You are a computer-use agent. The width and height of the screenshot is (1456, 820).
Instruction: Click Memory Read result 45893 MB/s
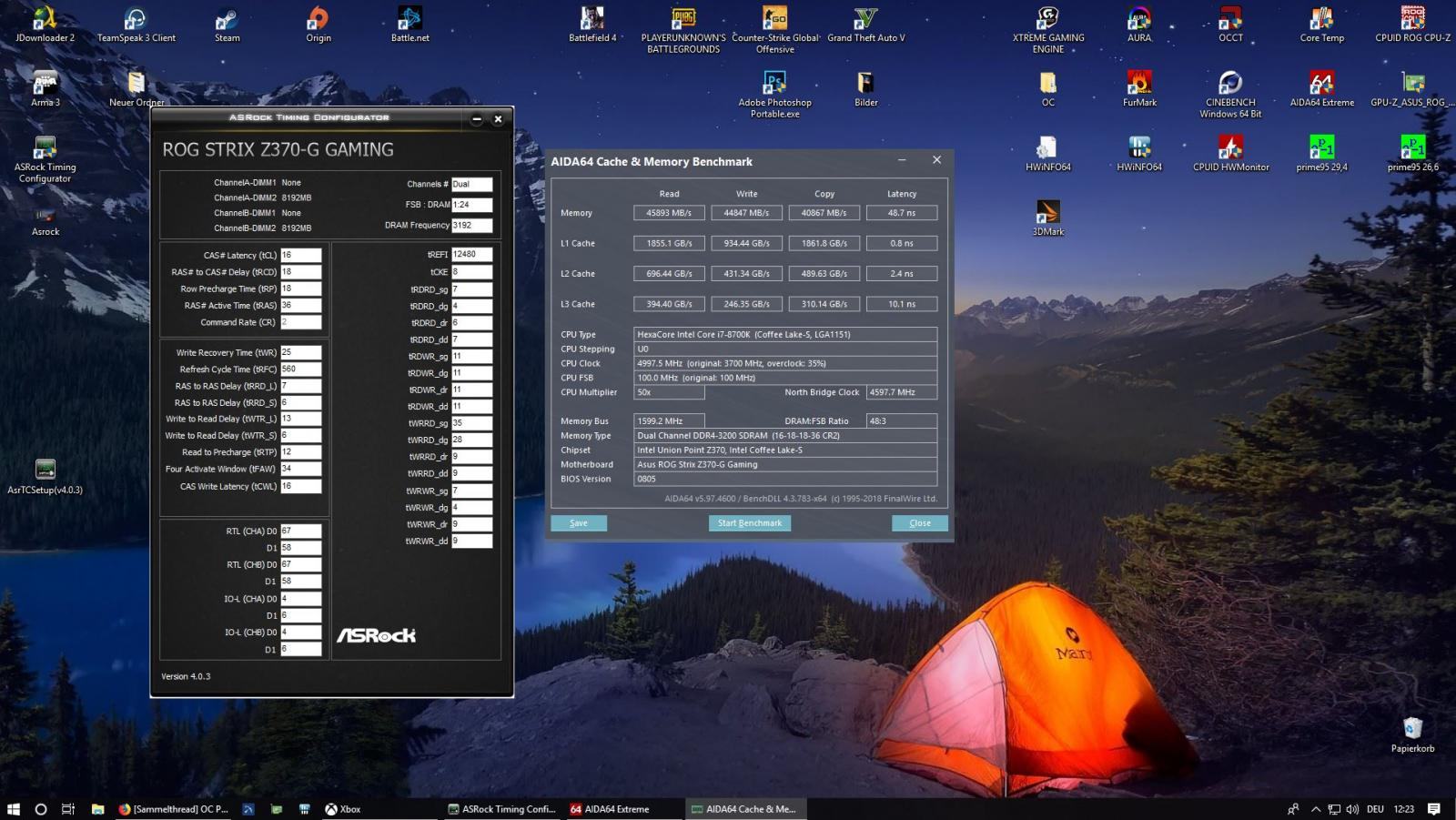click(x=669, y=213)
